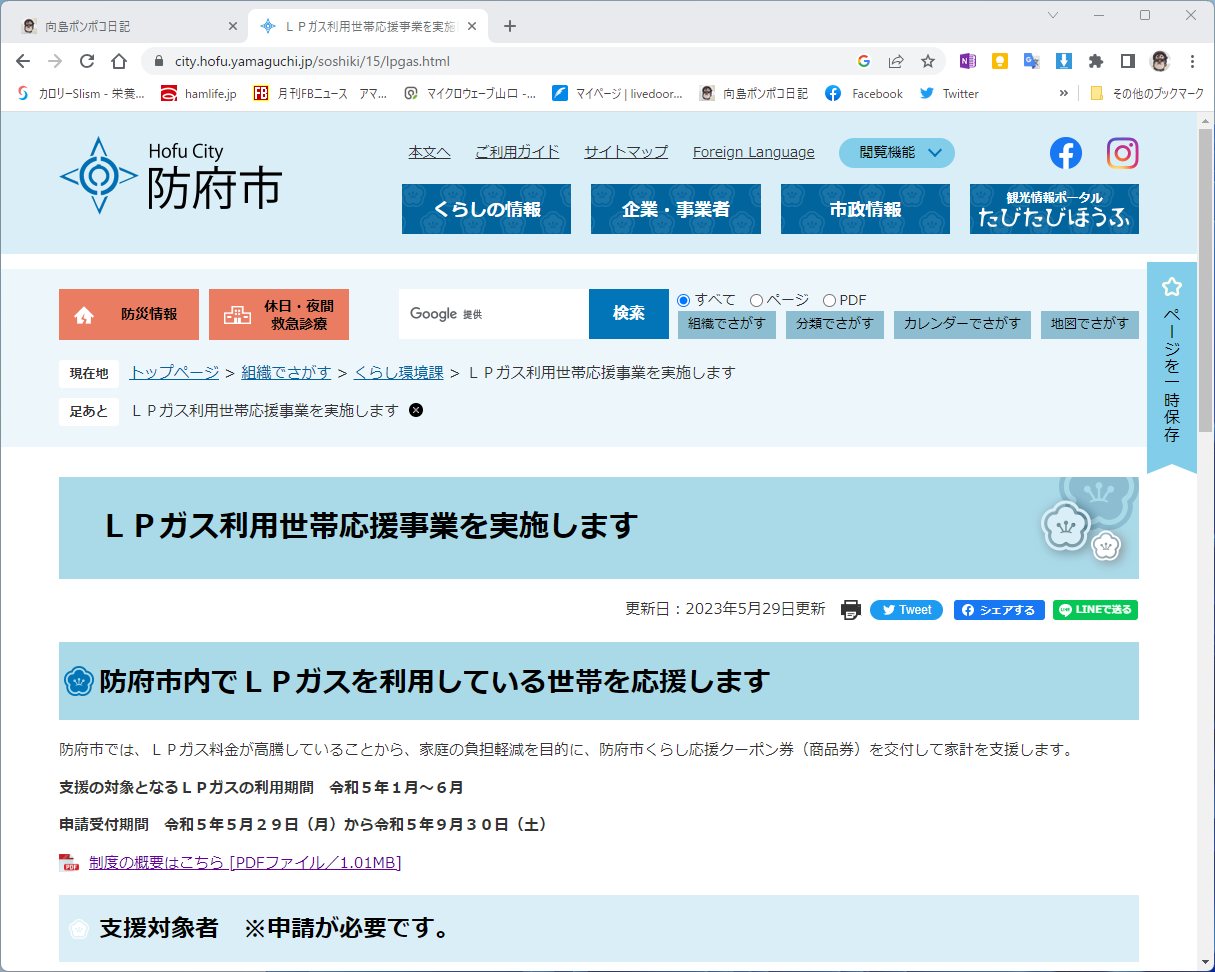Open the hamlife.jp bookmark
The image size is (1215, 972).
[199, 93]
